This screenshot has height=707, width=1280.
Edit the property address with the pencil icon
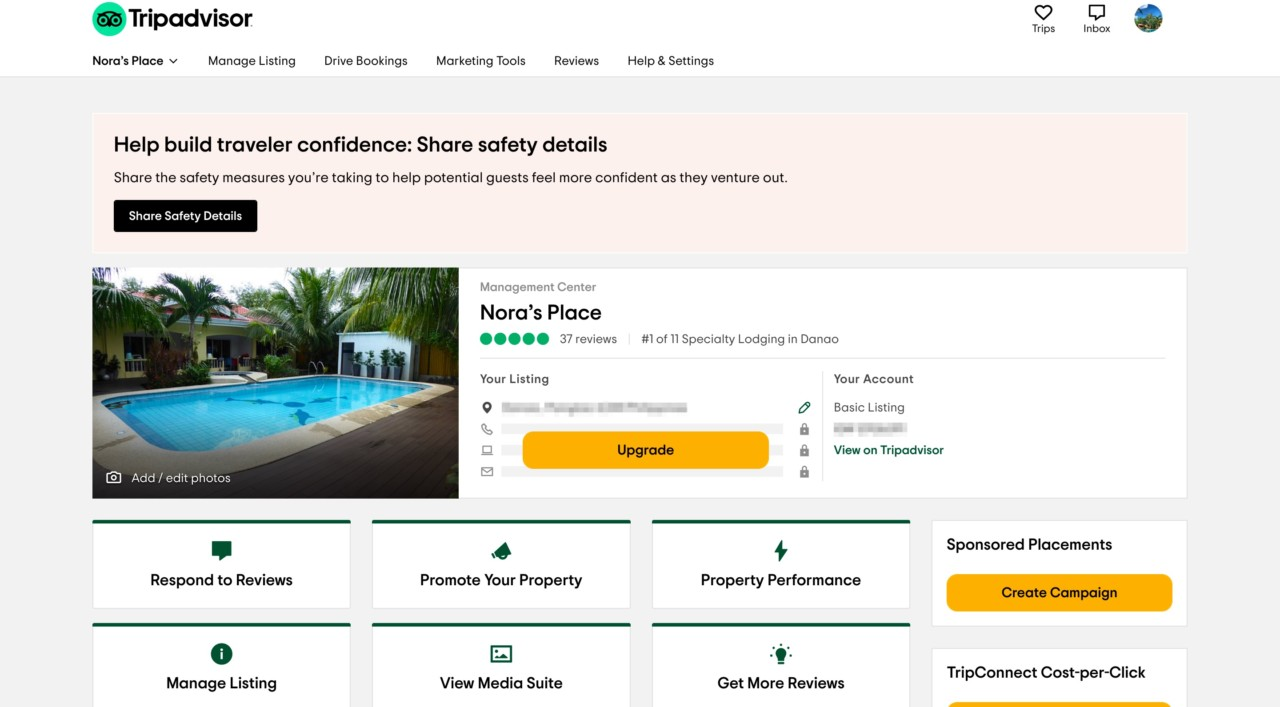pos(804,407)
